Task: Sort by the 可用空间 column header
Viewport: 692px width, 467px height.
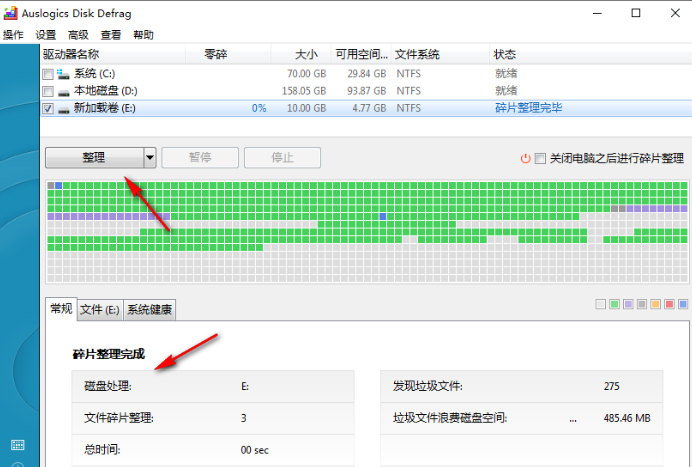Action: tap(361, 54)
